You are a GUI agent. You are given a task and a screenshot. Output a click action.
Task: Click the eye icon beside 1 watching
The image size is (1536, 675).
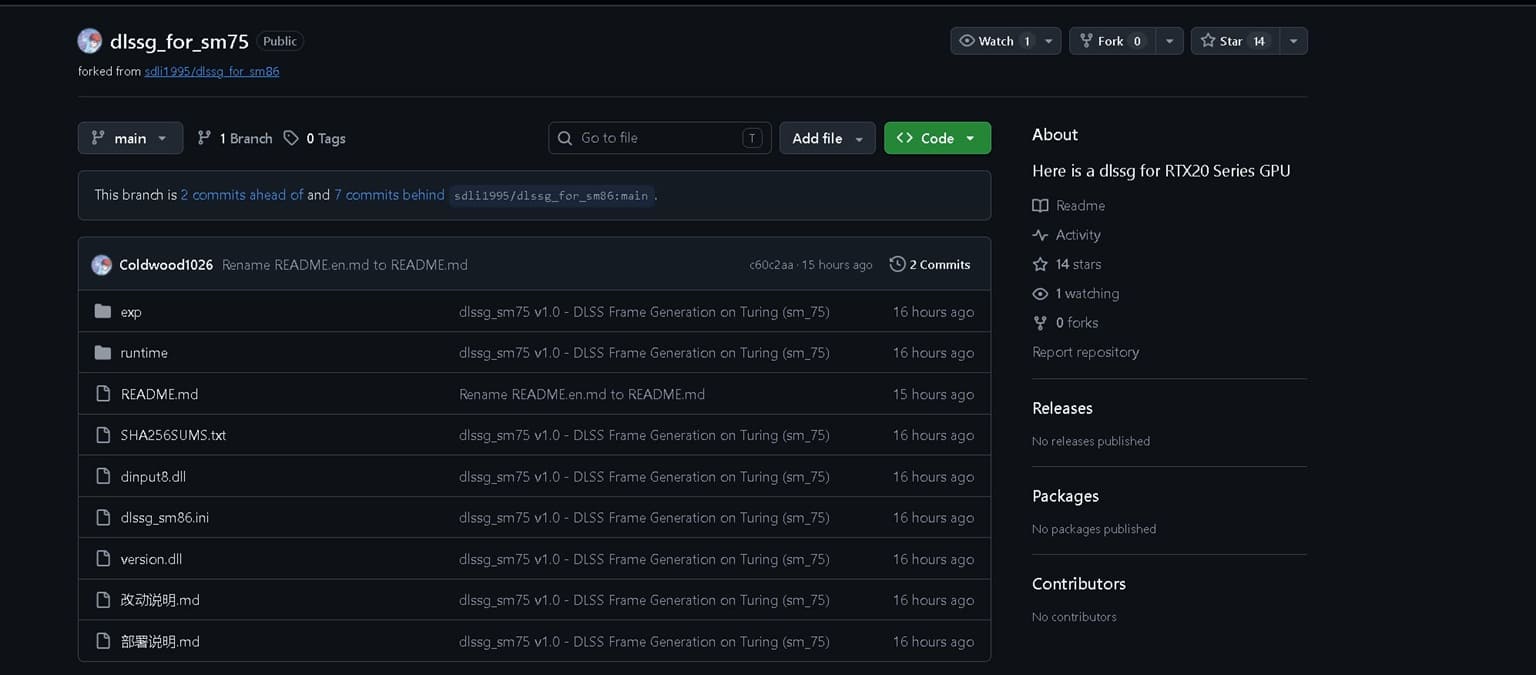(x=1040, y=294)
